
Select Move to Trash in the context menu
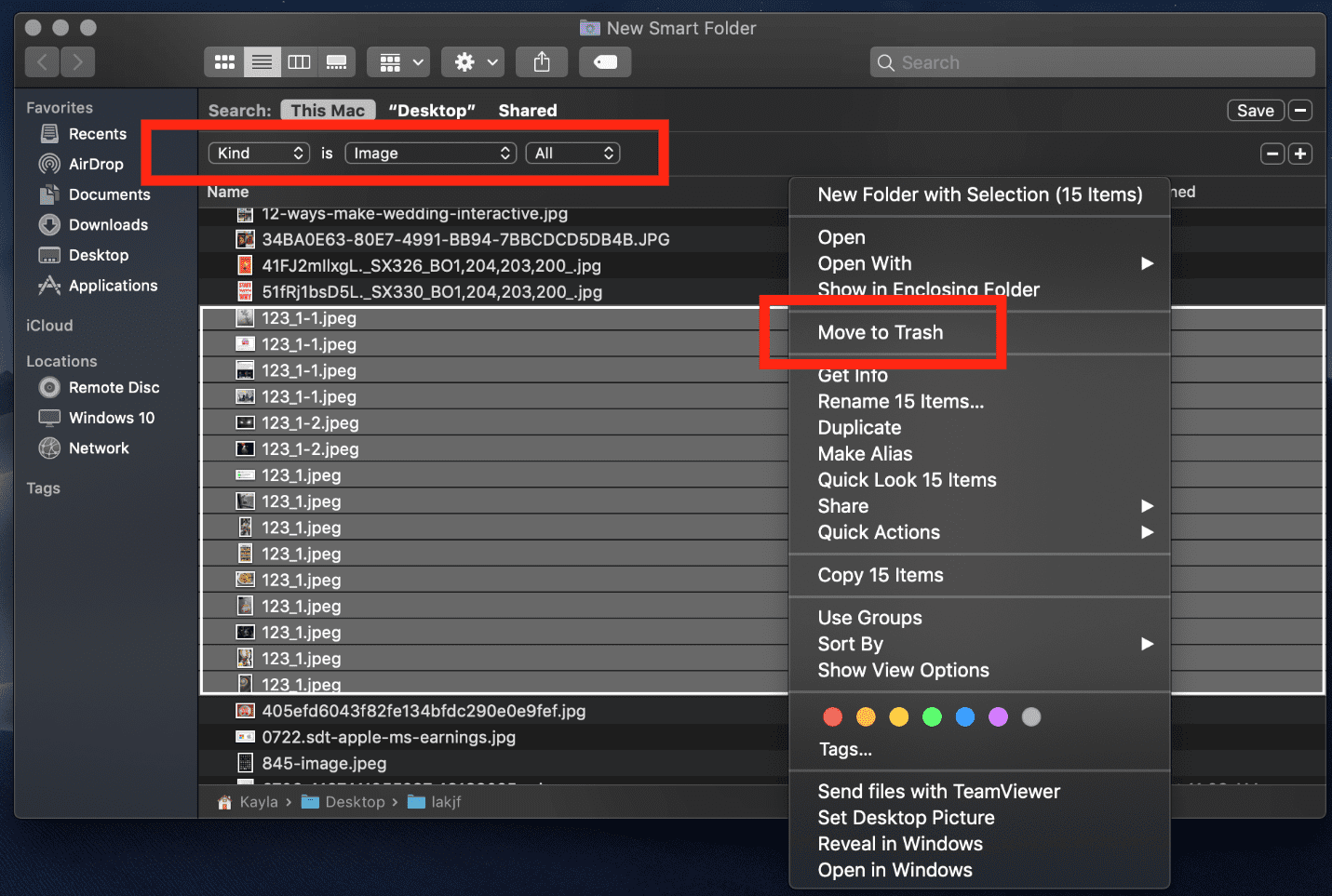click(x=880, y=332)
